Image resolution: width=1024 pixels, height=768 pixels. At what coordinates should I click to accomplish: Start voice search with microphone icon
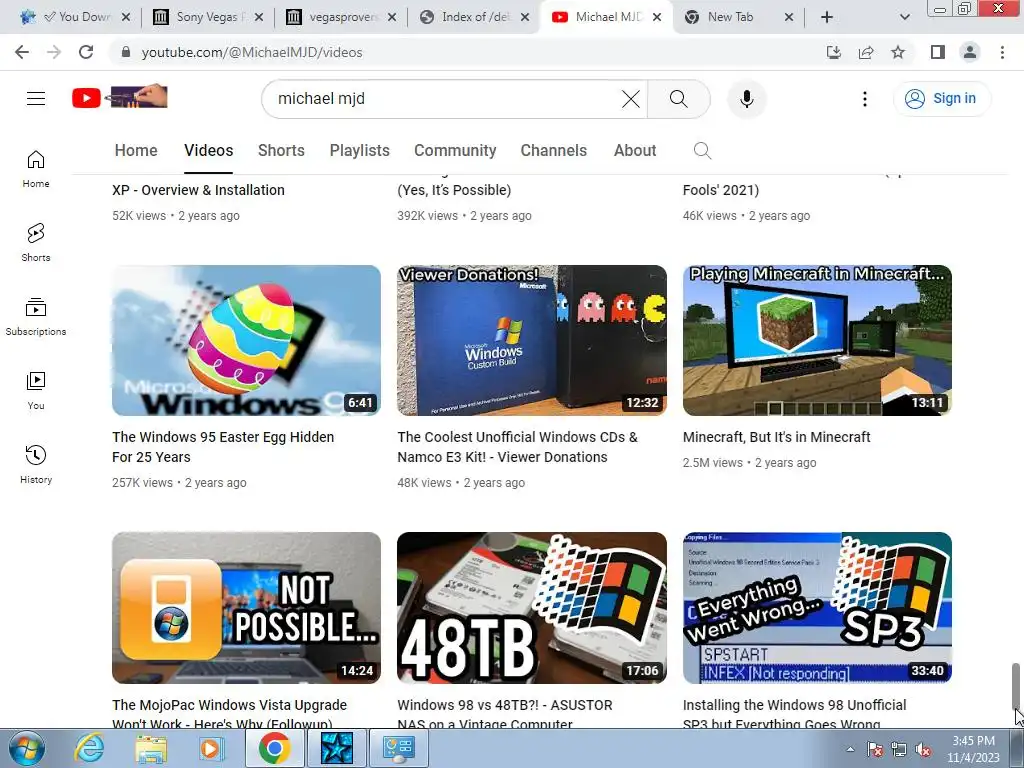[746, 99]
